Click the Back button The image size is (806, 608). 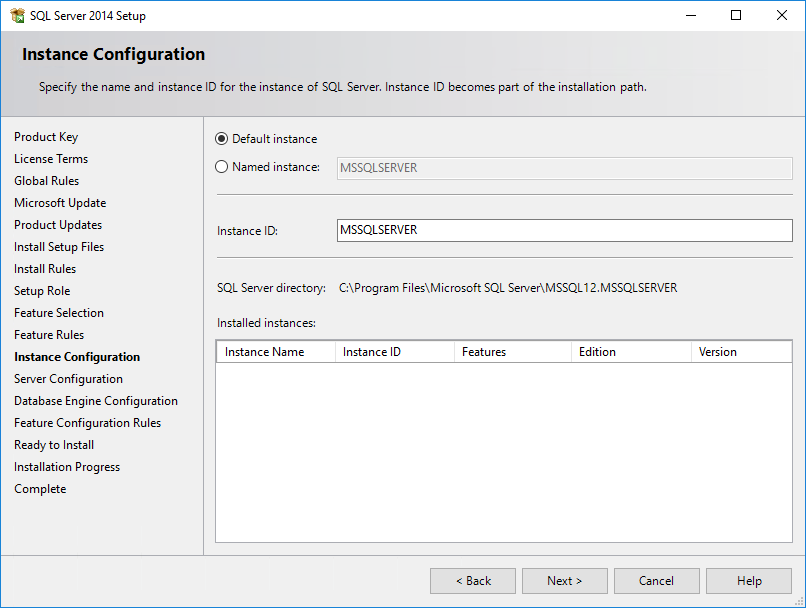click(473, 581)
